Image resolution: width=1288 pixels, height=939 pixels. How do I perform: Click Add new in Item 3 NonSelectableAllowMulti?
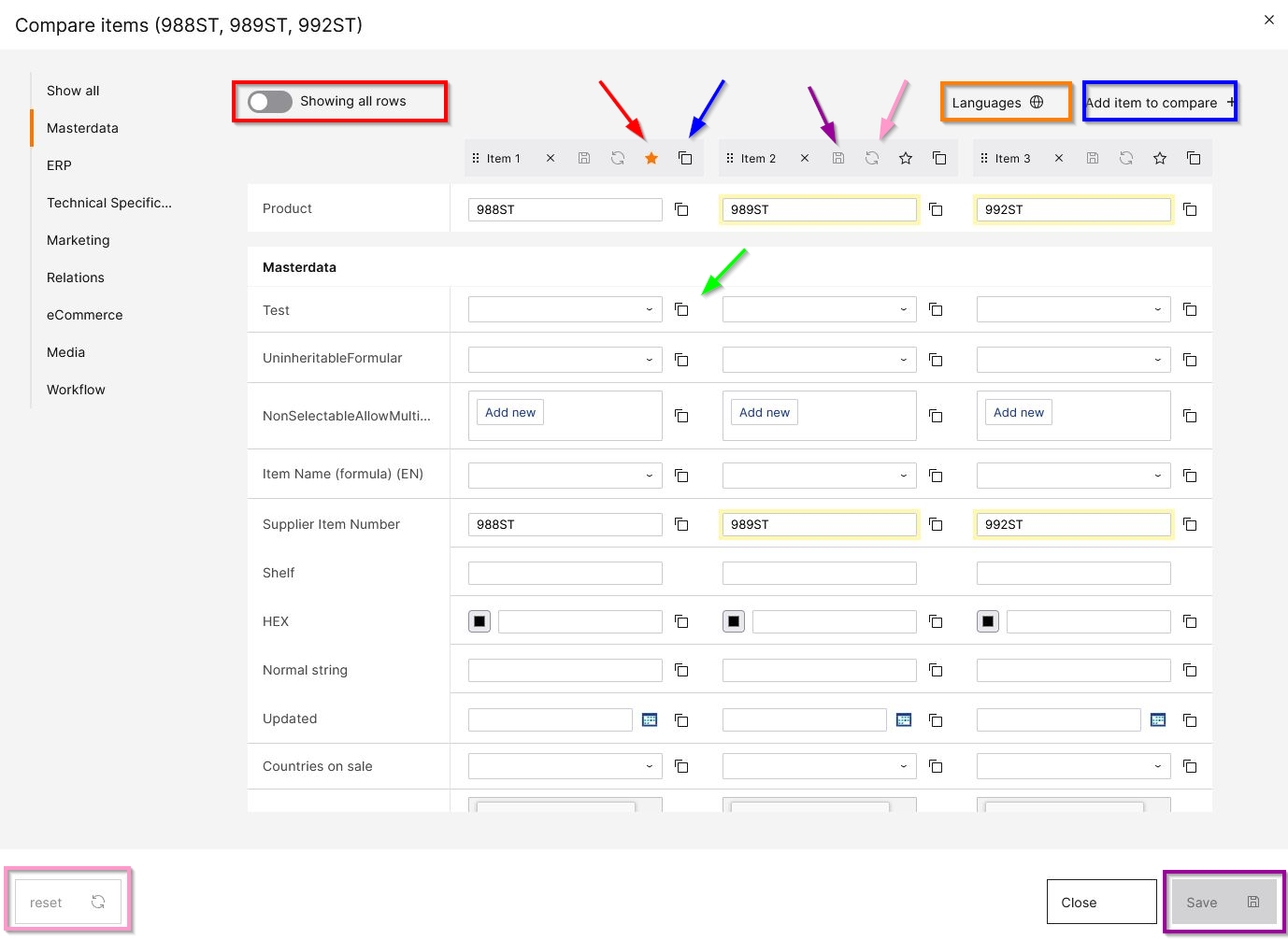pos(1019,412)
